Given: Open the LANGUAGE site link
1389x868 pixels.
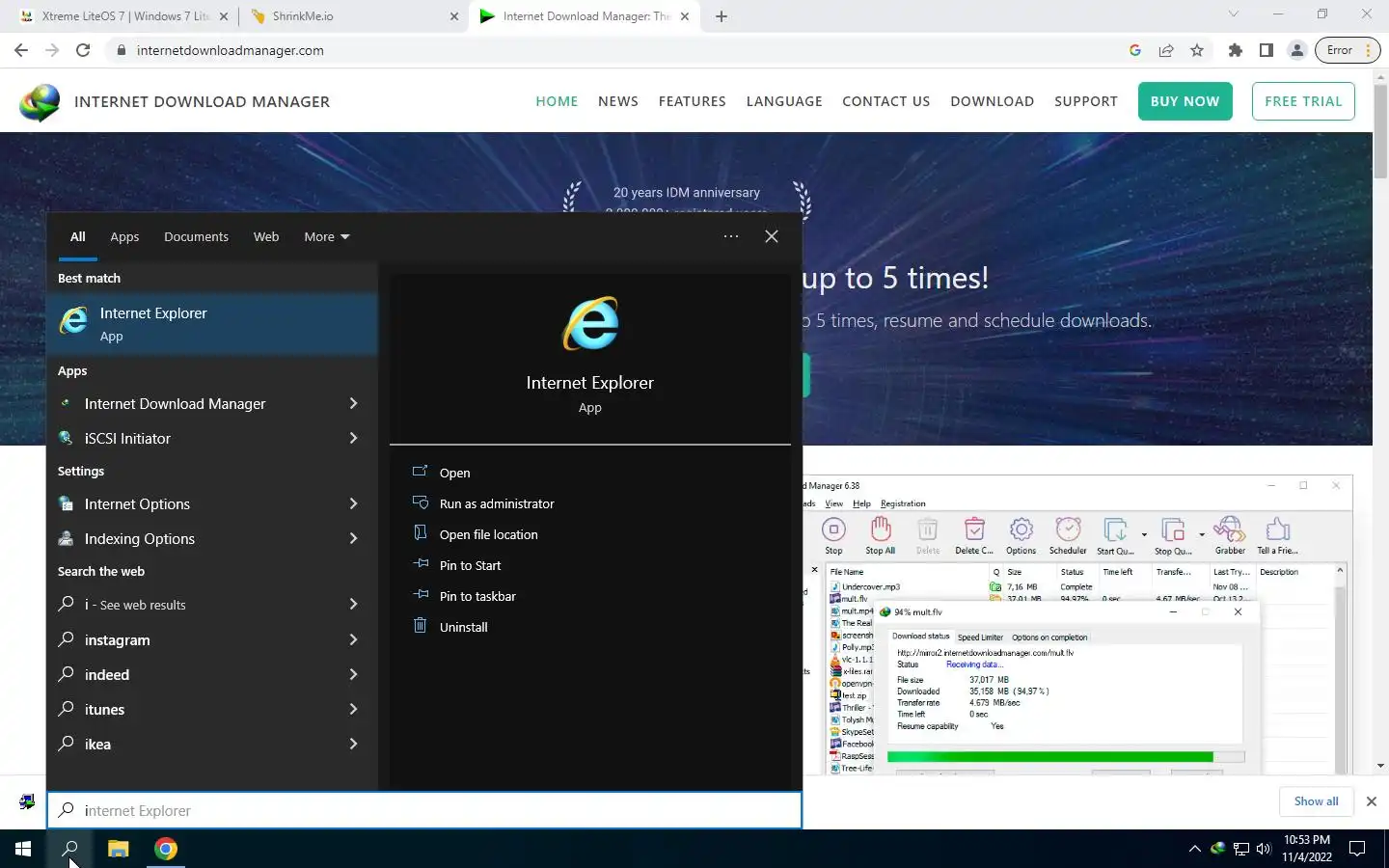Looking at the screenshot, I should 784,101.
